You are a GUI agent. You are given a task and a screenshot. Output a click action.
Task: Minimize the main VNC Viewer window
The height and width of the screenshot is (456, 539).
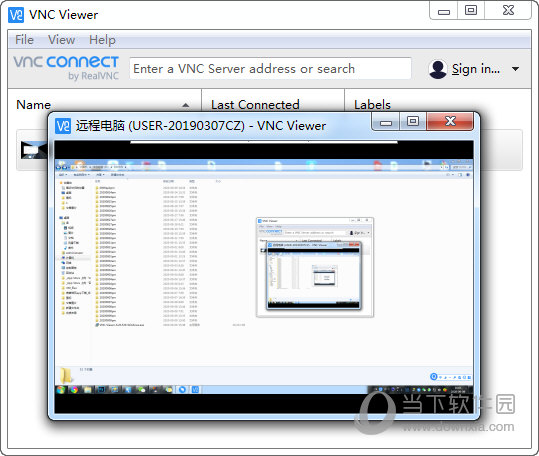444,11
